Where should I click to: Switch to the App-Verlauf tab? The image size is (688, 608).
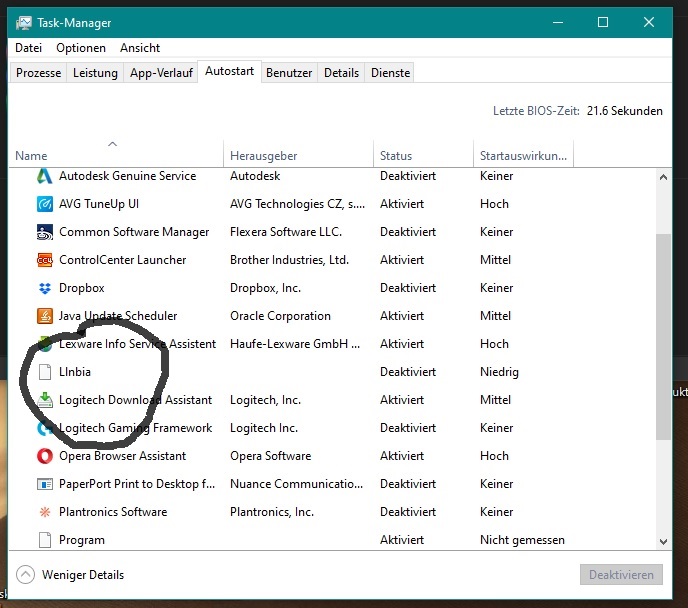(x=161, y=73)
